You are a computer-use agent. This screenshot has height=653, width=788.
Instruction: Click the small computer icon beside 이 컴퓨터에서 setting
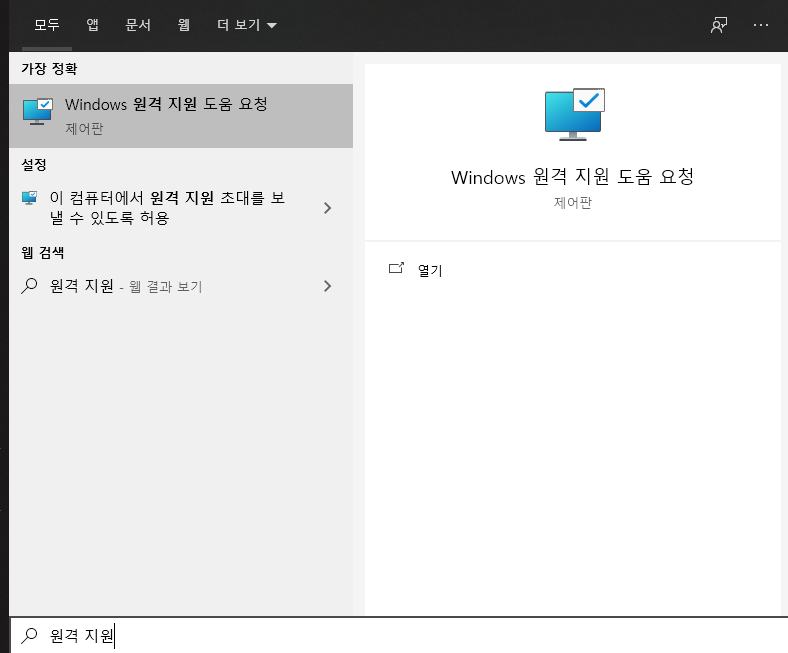(30, 198)
